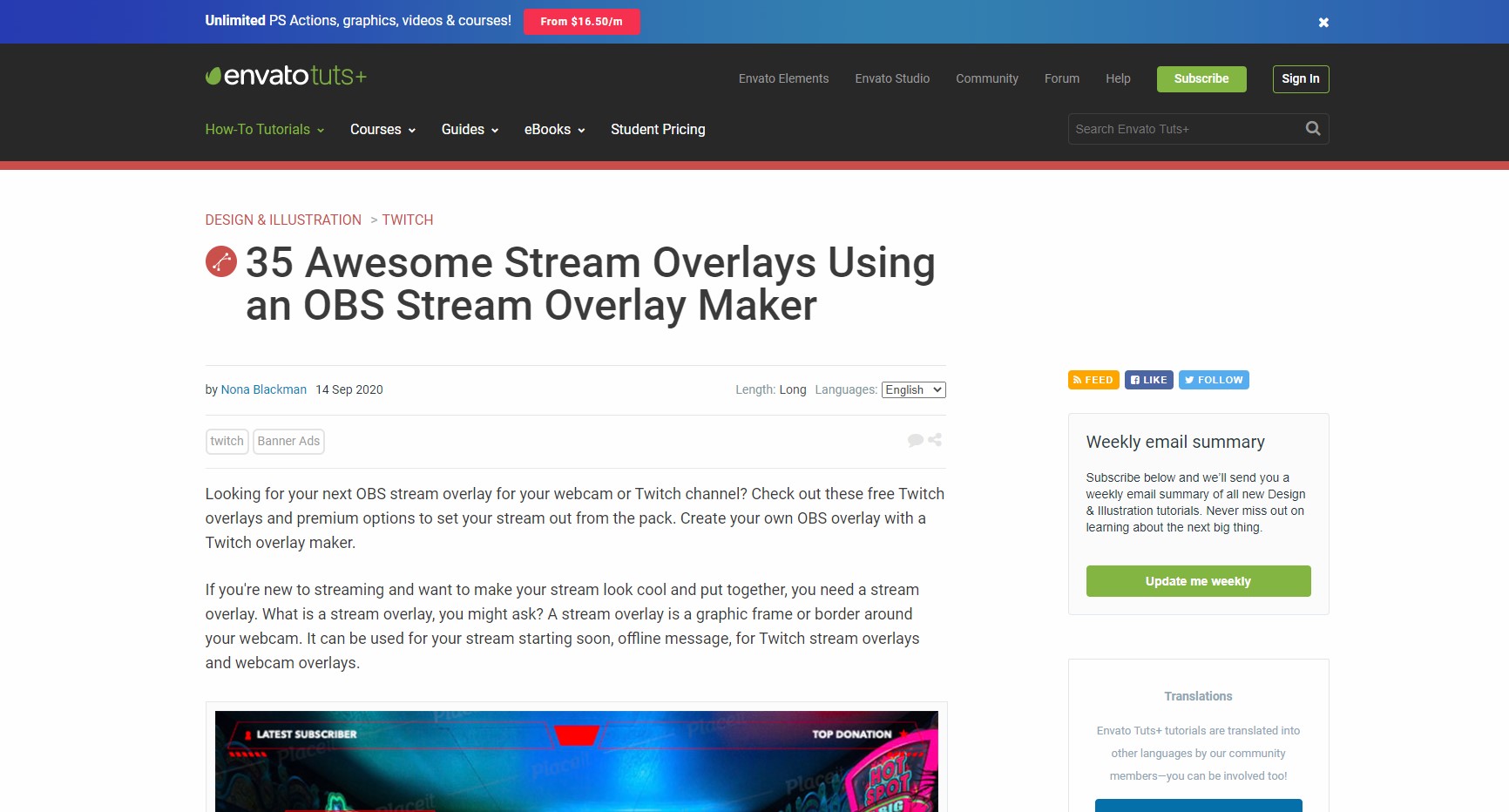Open the Forum link
Image resolution: width=1509 pixels, height=812 pixels.
pyautogui.click(x=1062, y=78)
